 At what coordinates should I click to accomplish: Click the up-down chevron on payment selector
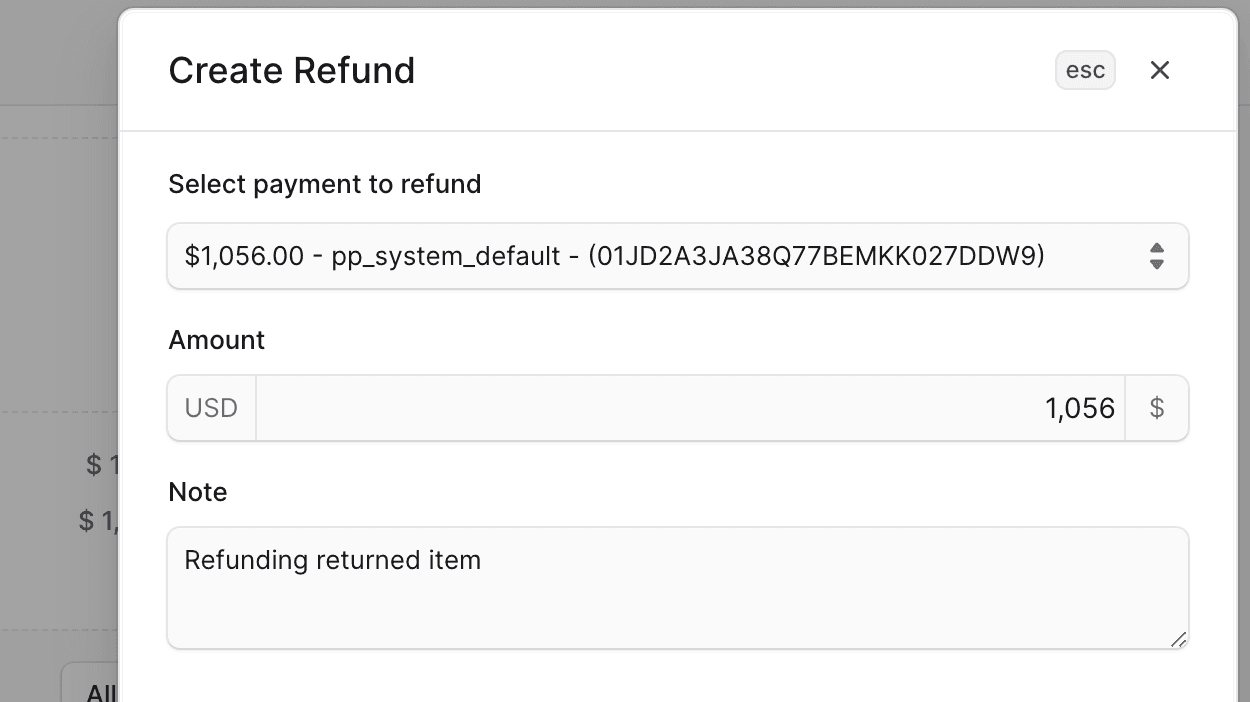click(1156, 256)
